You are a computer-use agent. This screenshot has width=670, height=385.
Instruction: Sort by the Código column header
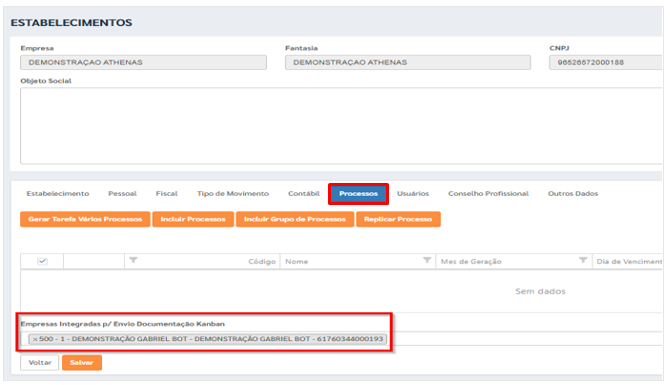point(262,262)
